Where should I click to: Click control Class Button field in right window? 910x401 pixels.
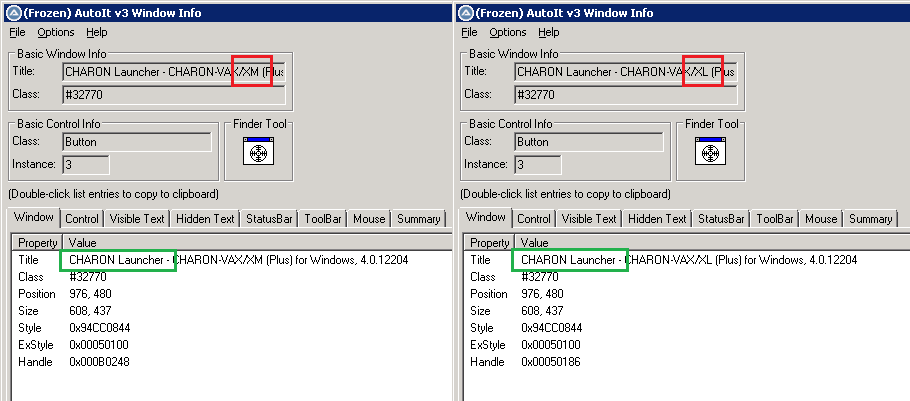[x=589, y=142]
